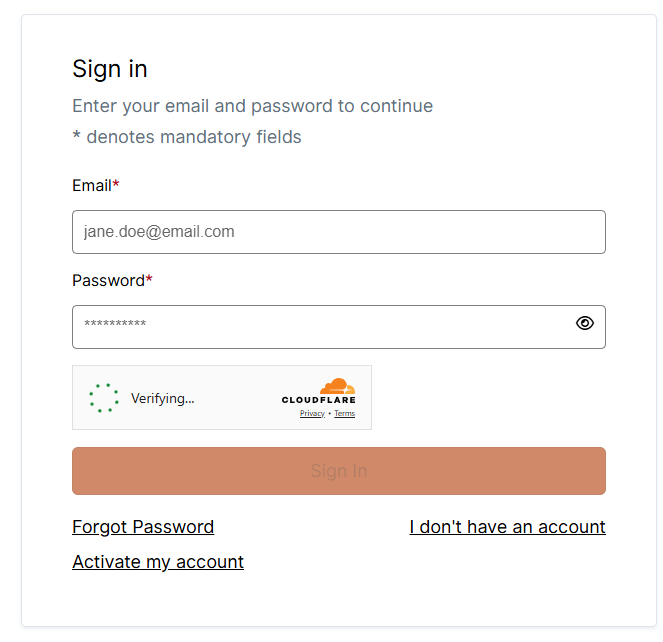Click the "Verifying..." status text
663x642 pixels.
[x=162, y=398]
